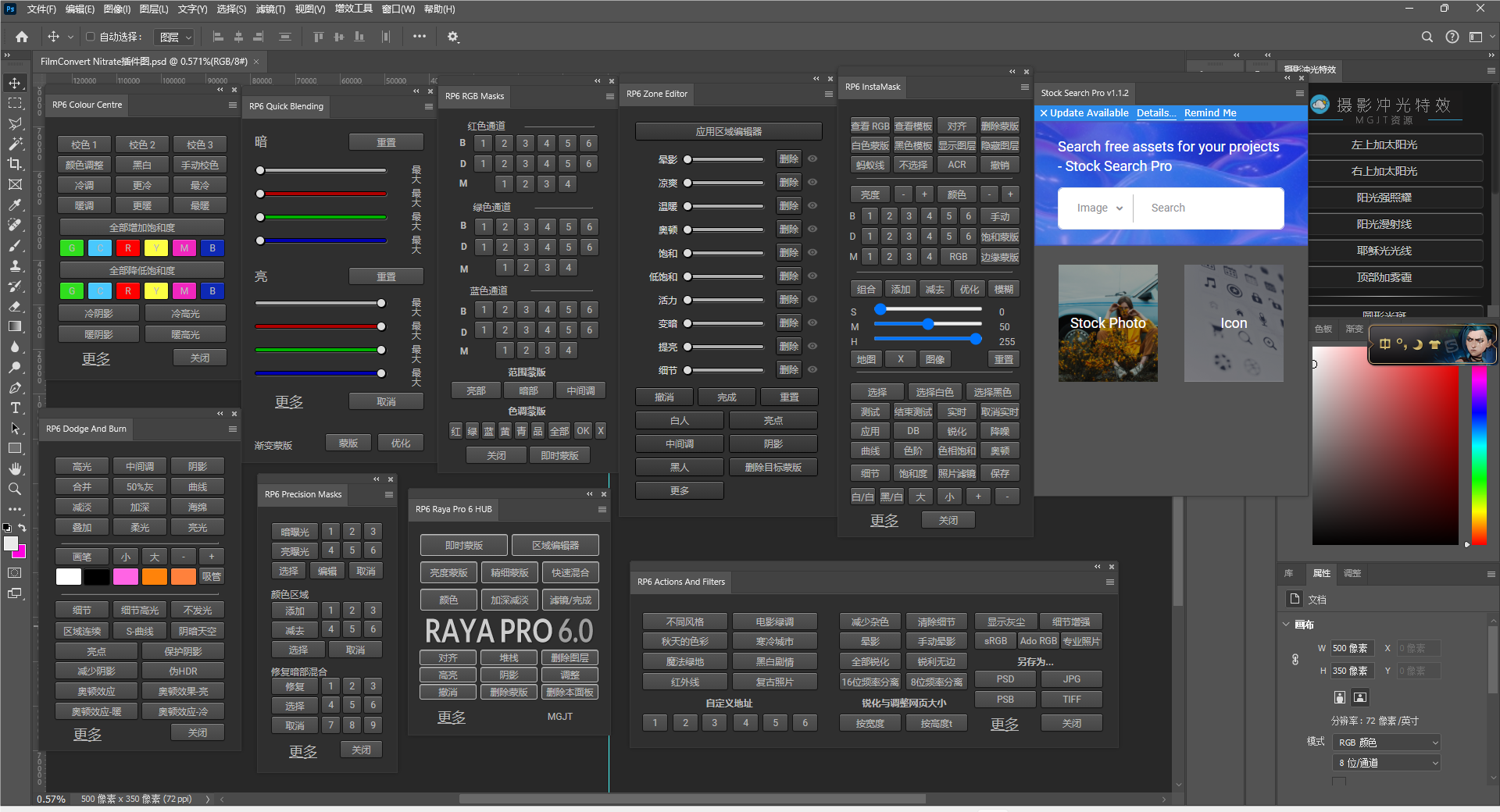The height and width of the screenshot is (812, 1500).
Task: Select the Dodge tool
Action: click(15, 367)
